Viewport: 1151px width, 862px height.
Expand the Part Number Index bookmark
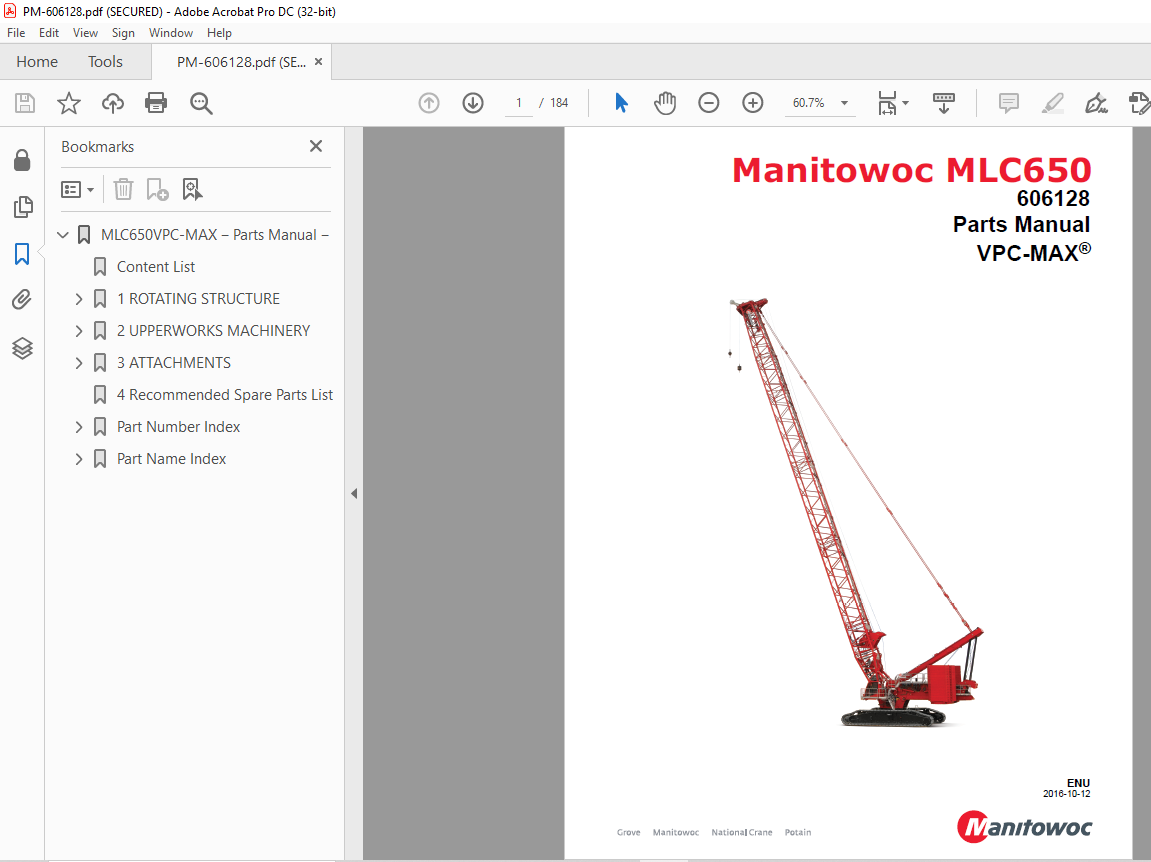click(x=79, y=427)
